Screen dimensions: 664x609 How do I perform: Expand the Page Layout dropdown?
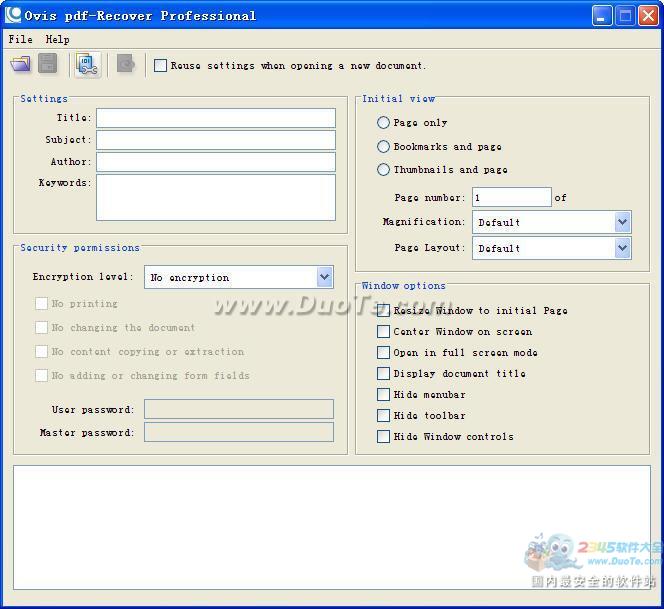552,248
